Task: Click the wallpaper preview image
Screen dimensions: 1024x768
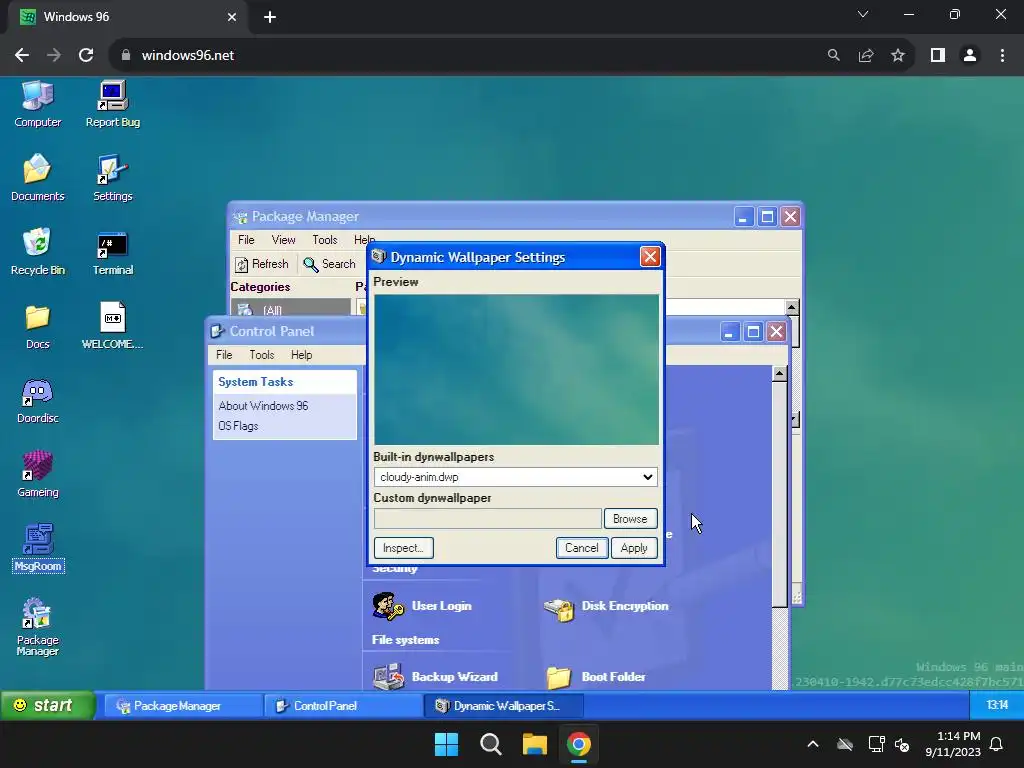Action: 516,370
